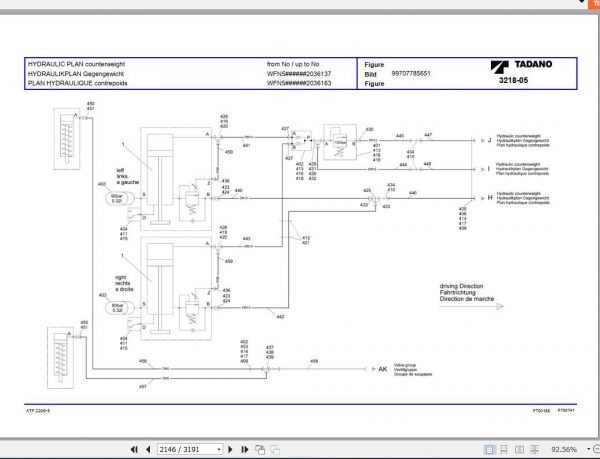
Task: Click the H port label
Action: click(x=490, y=198)
